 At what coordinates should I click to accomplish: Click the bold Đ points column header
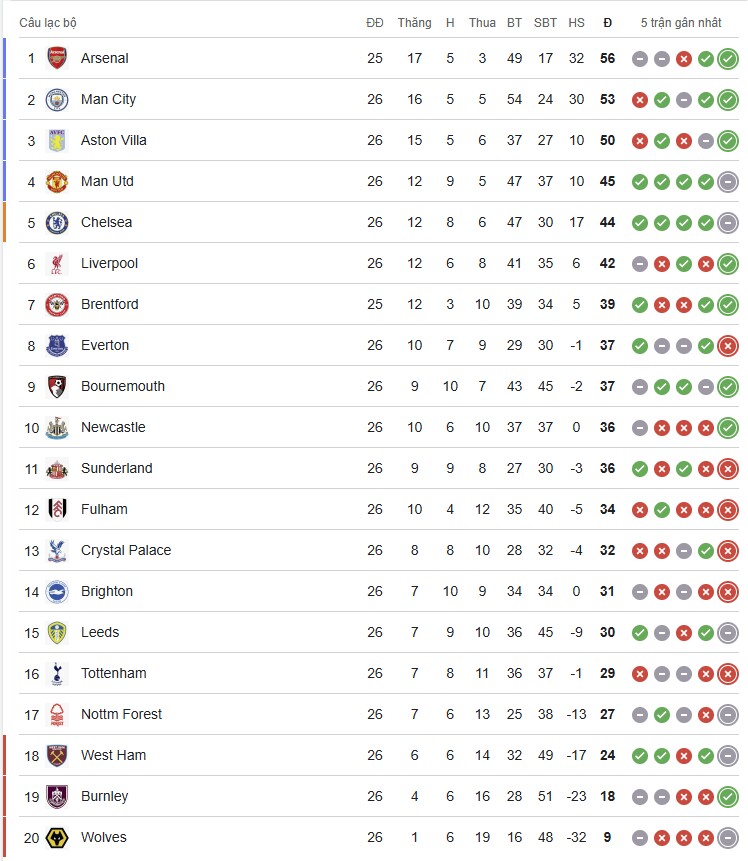click(607, 22)
